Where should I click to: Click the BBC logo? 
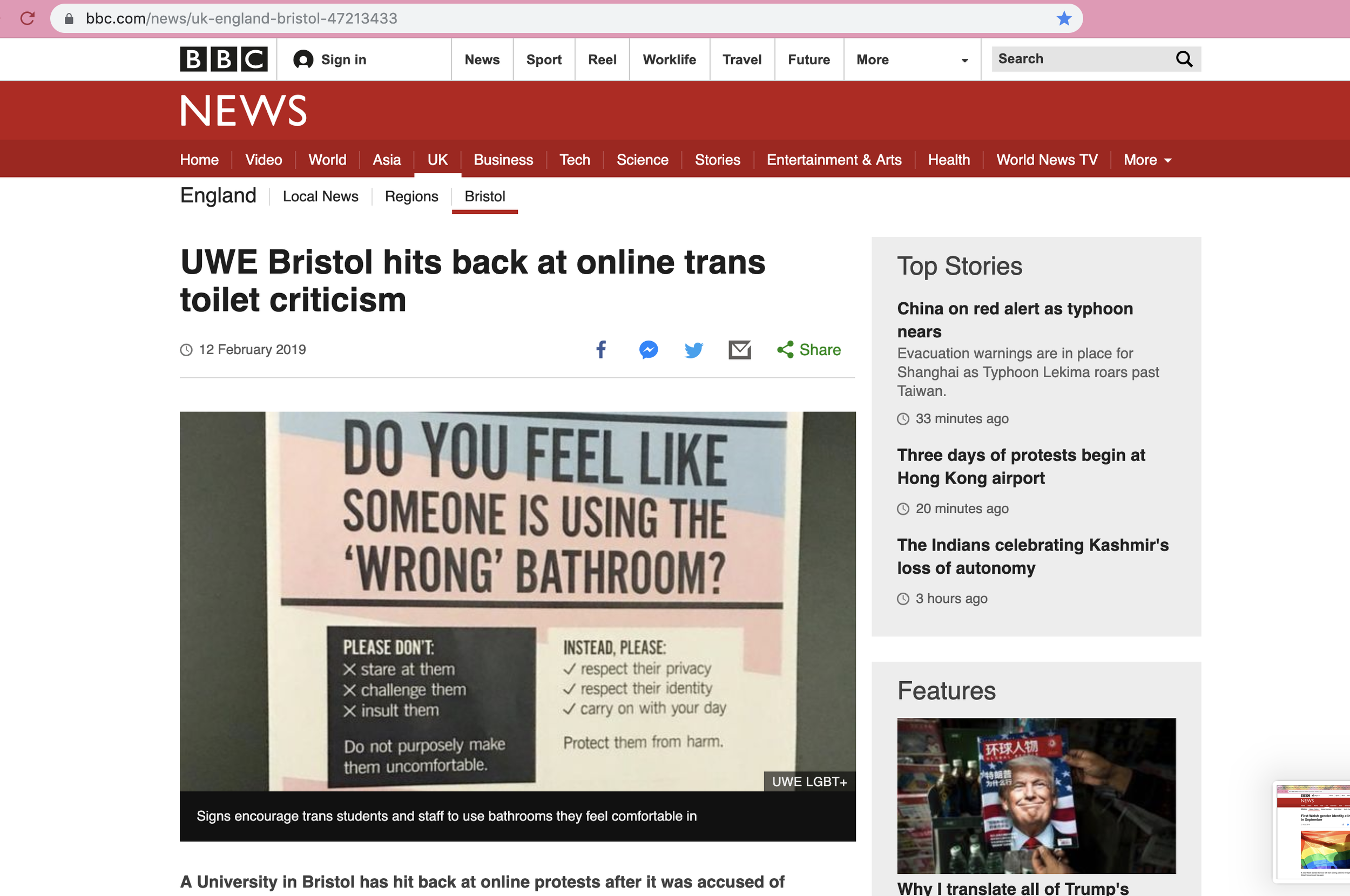pos(224,59)
